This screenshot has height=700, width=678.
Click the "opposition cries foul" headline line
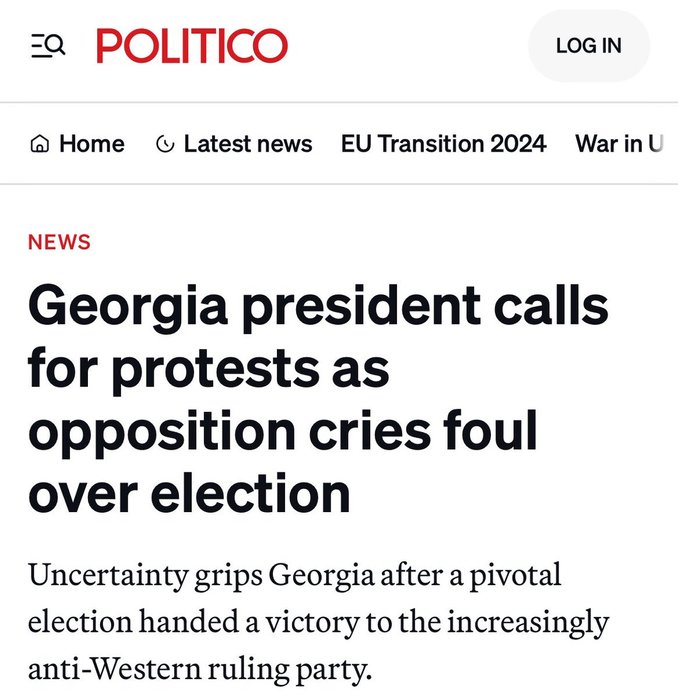coord(283,431)
